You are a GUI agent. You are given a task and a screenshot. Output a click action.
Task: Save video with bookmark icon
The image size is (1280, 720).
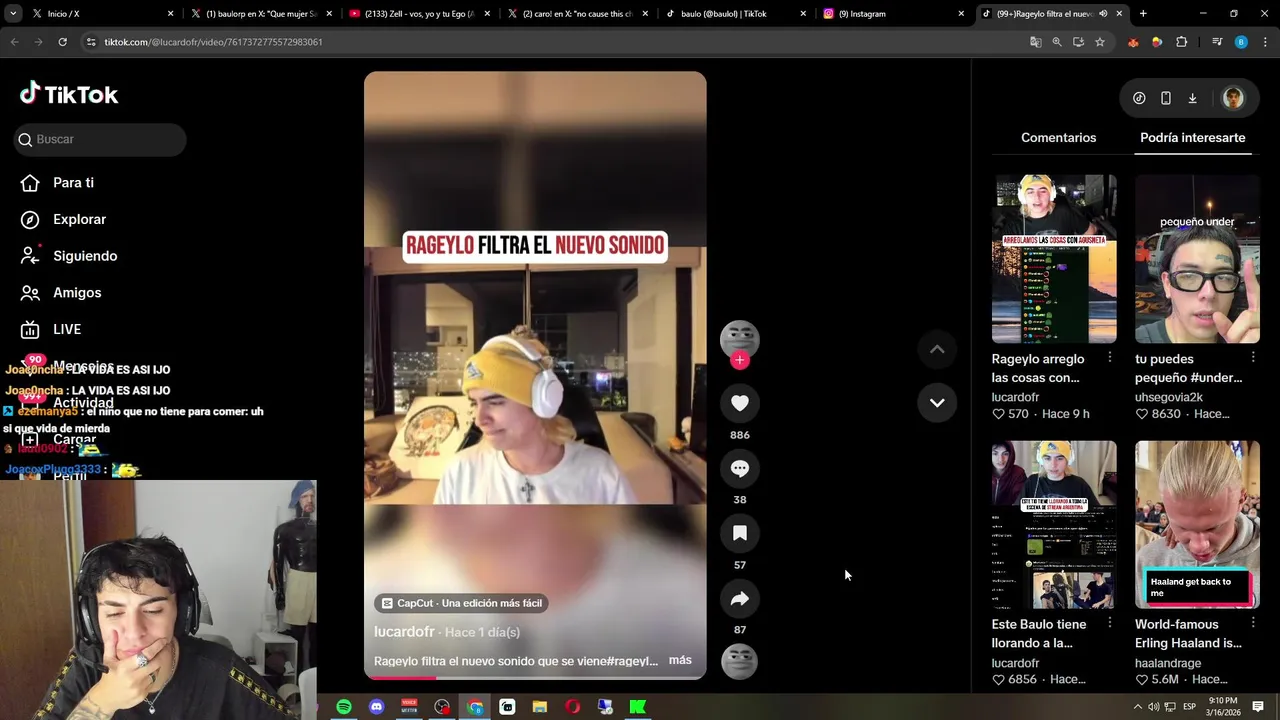[x=740, y=533]
